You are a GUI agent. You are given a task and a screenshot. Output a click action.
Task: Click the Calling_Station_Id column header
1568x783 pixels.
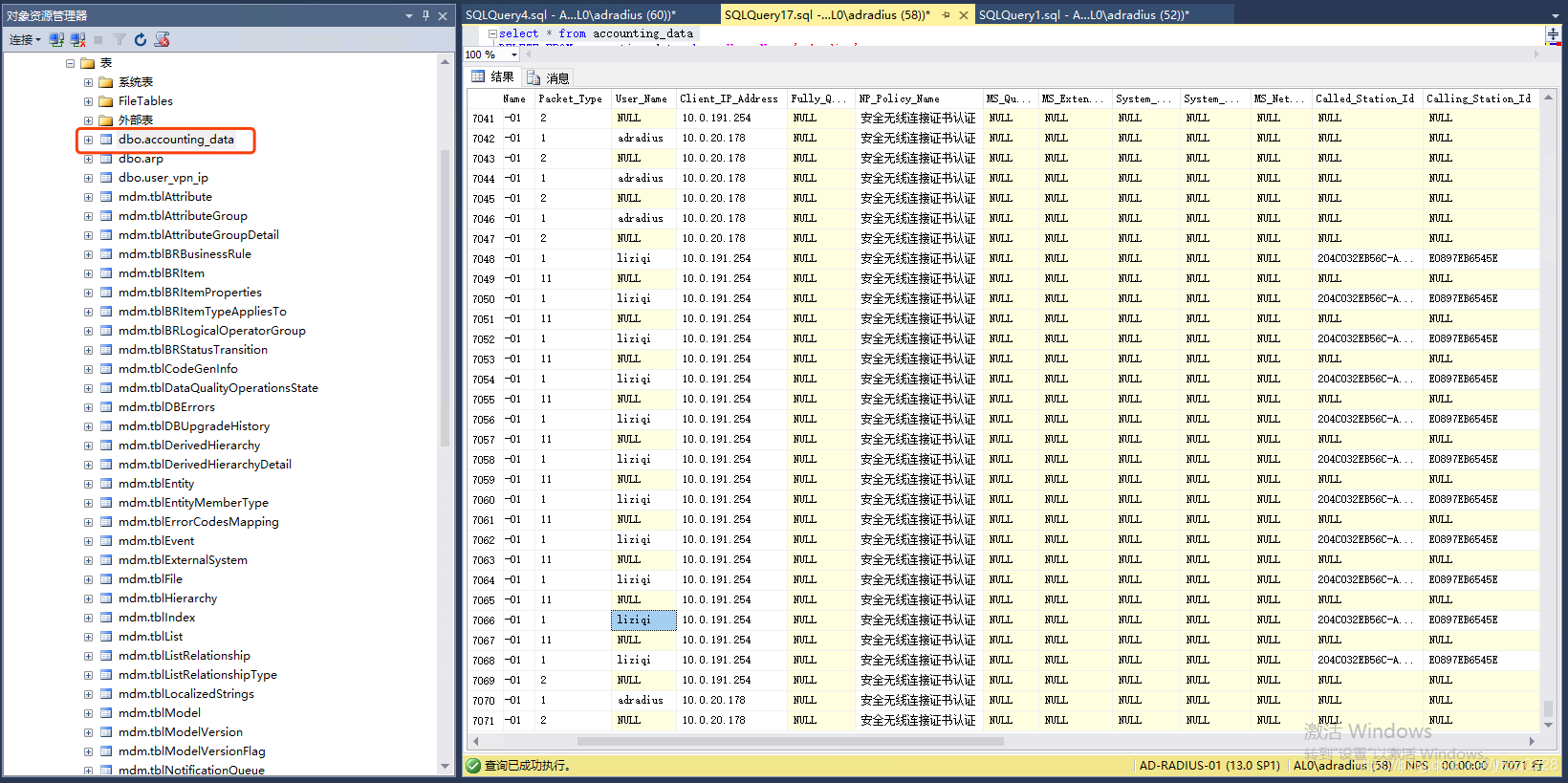click(1479, 98)
